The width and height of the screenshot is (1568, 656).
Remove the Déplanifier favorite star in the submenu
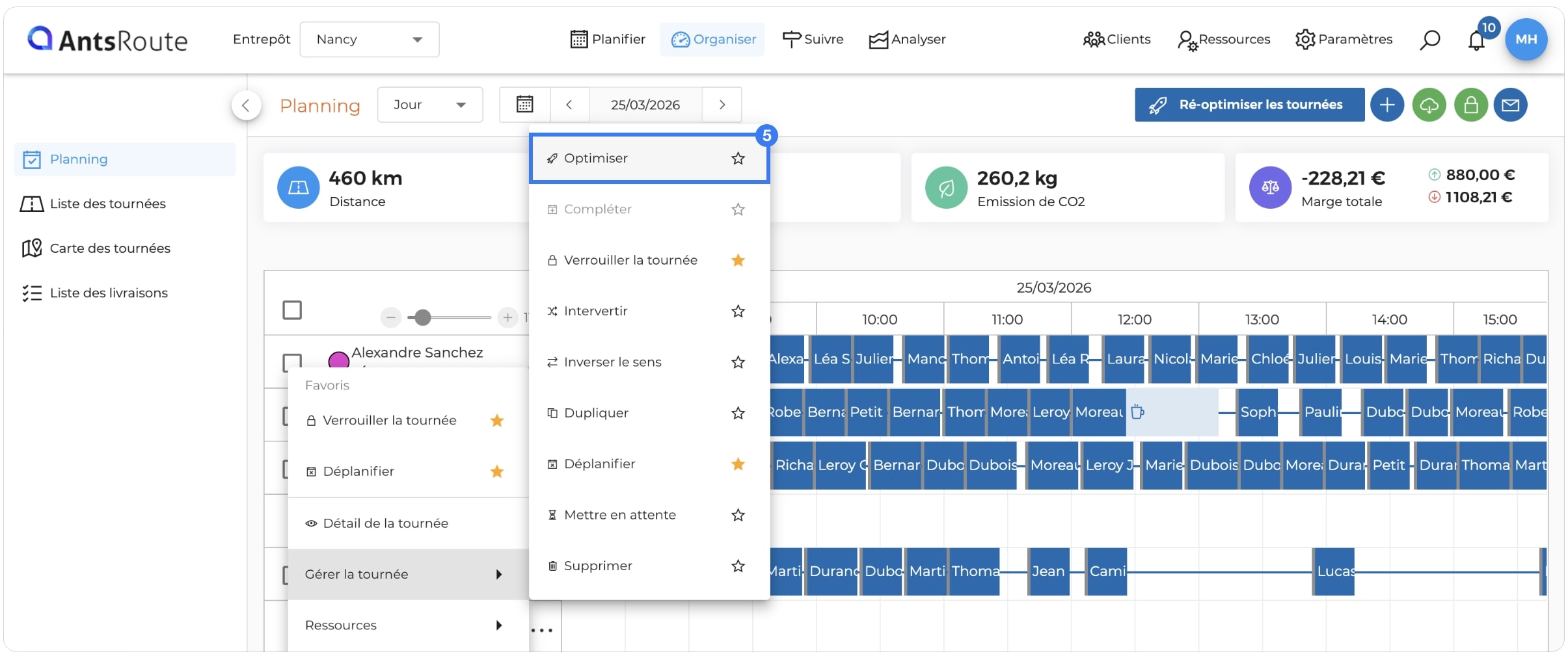738,464
